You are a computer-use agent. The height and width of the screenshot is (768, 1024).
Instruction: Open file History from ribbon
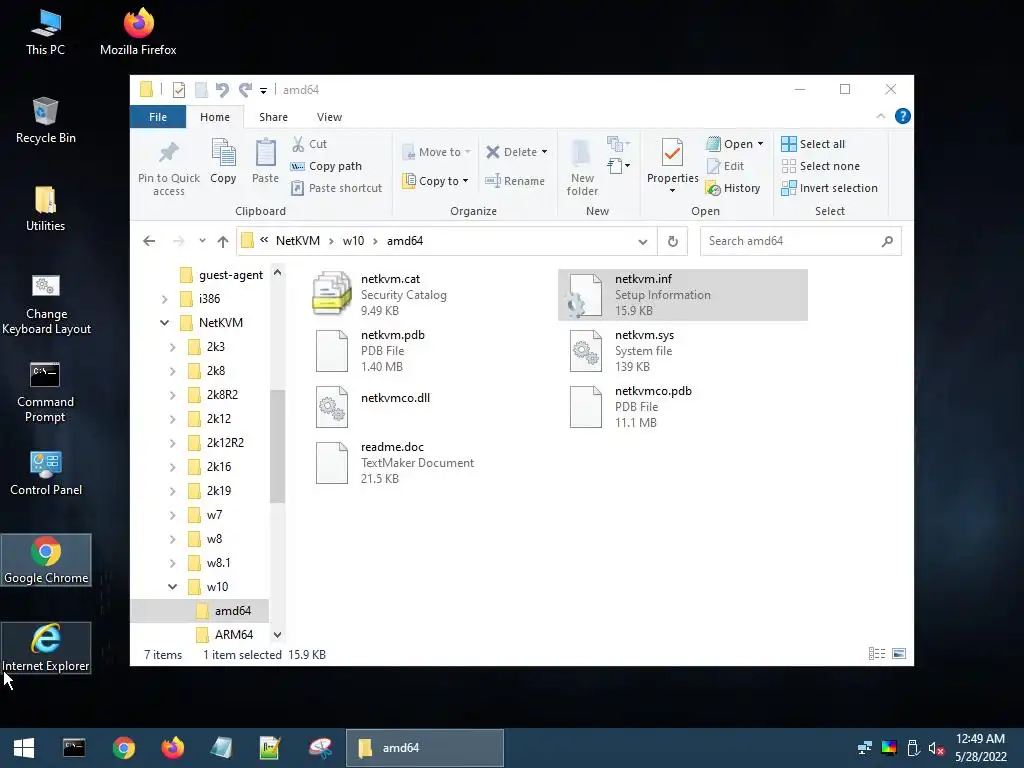tap(733, 188)
